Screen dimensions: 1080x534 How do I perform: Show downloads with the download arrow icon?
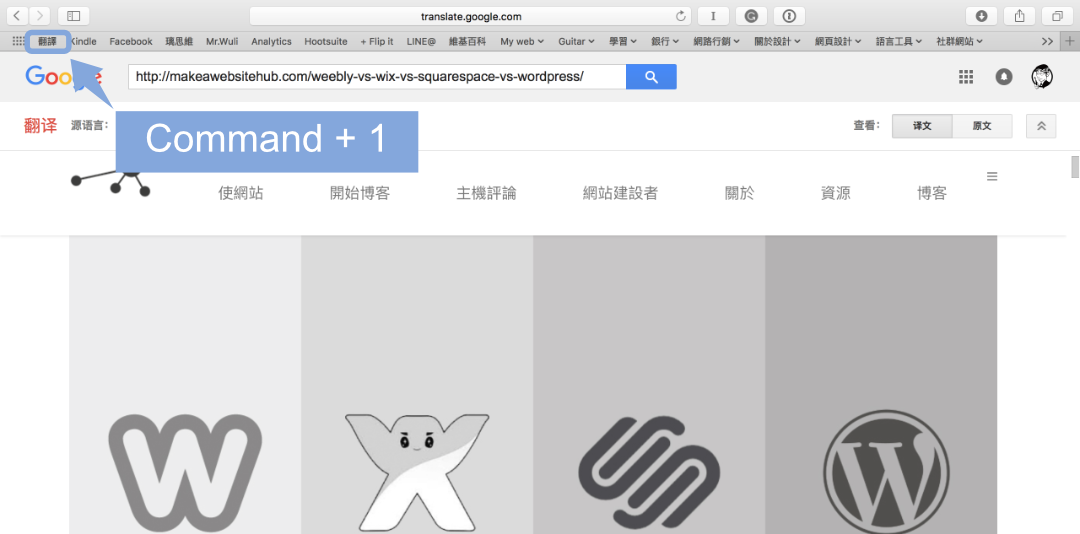[982, 16]
